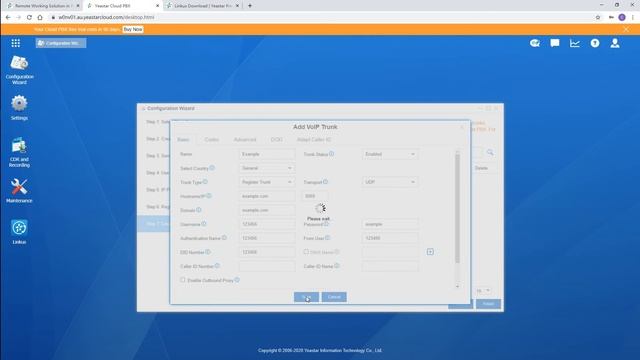Switch to the Adapt Caller ID tab
Screen dimensions: 640x360
pyautogui.click(x=314, y=140)
